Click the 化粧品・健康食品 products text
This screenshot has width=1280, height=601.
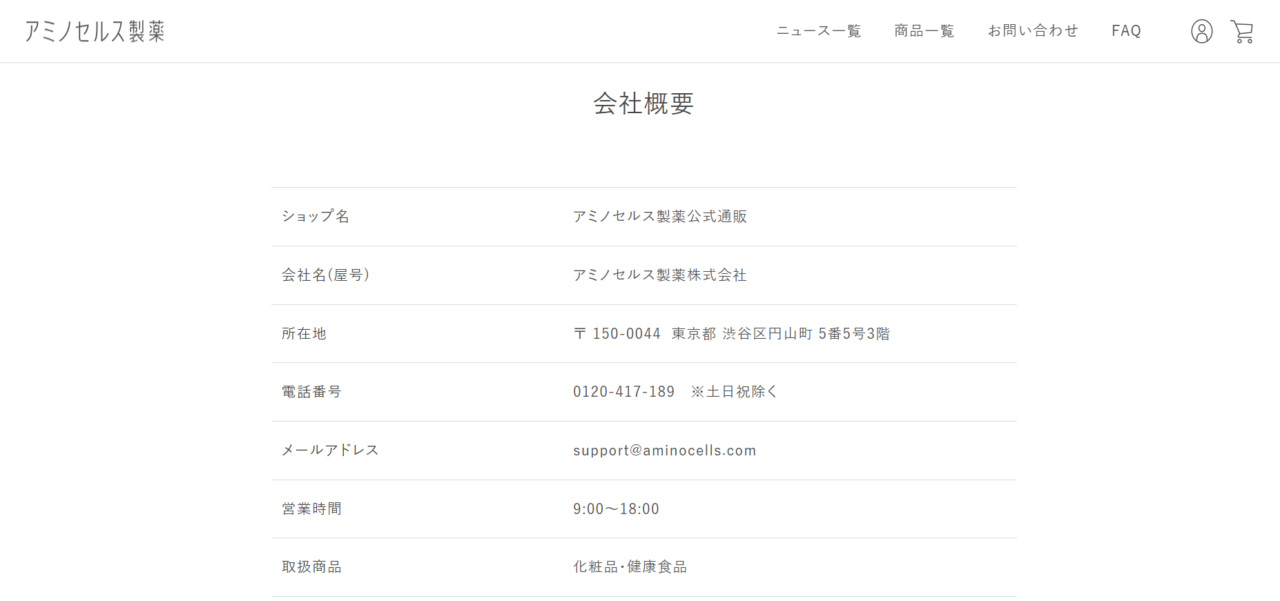[629, 567]
